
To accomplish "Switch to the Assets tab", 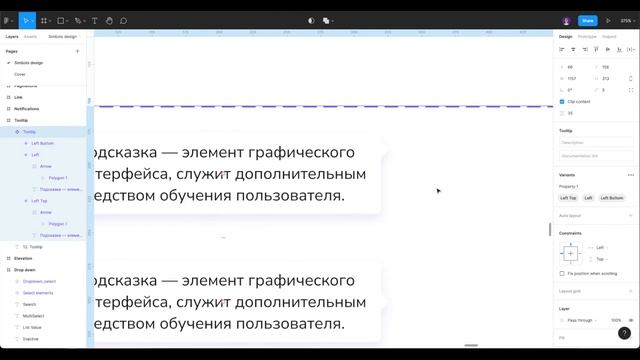I will [30, 37].
